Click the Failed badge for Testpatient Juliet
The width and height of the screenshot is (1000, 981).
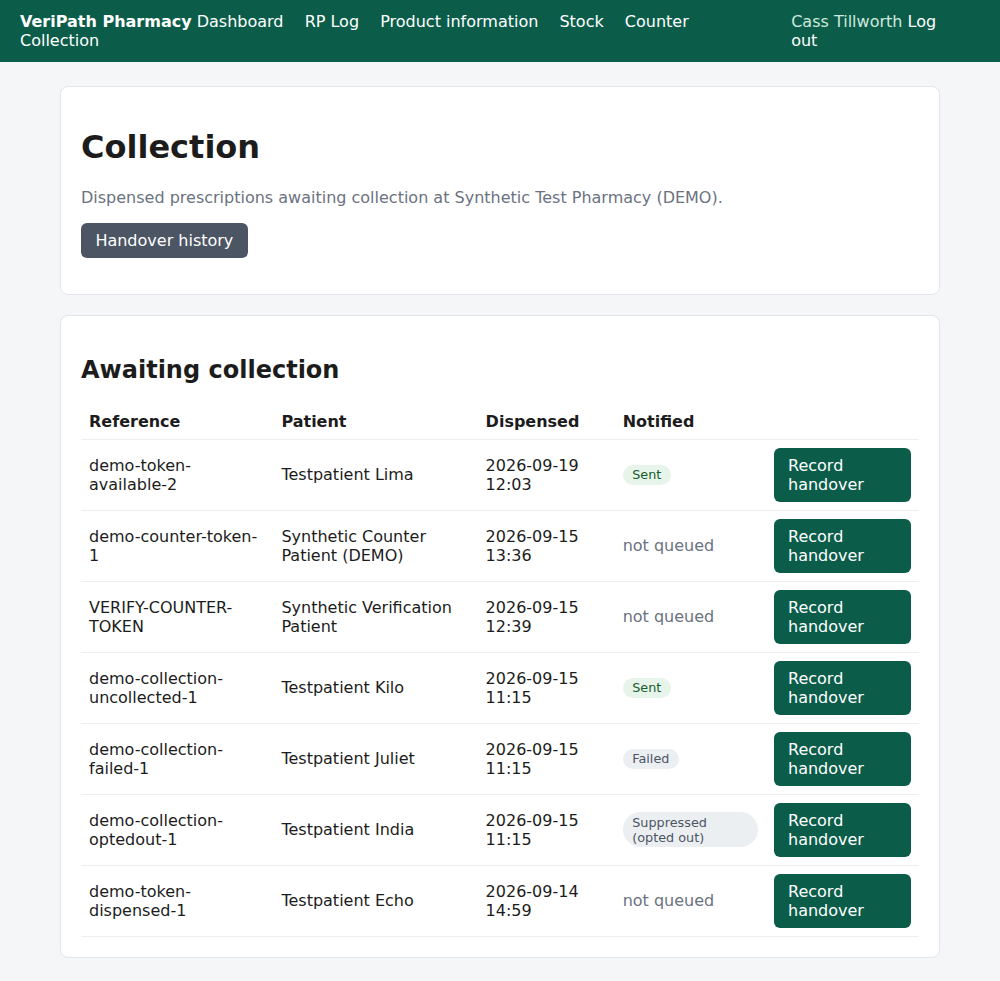(x=650, y=758)
